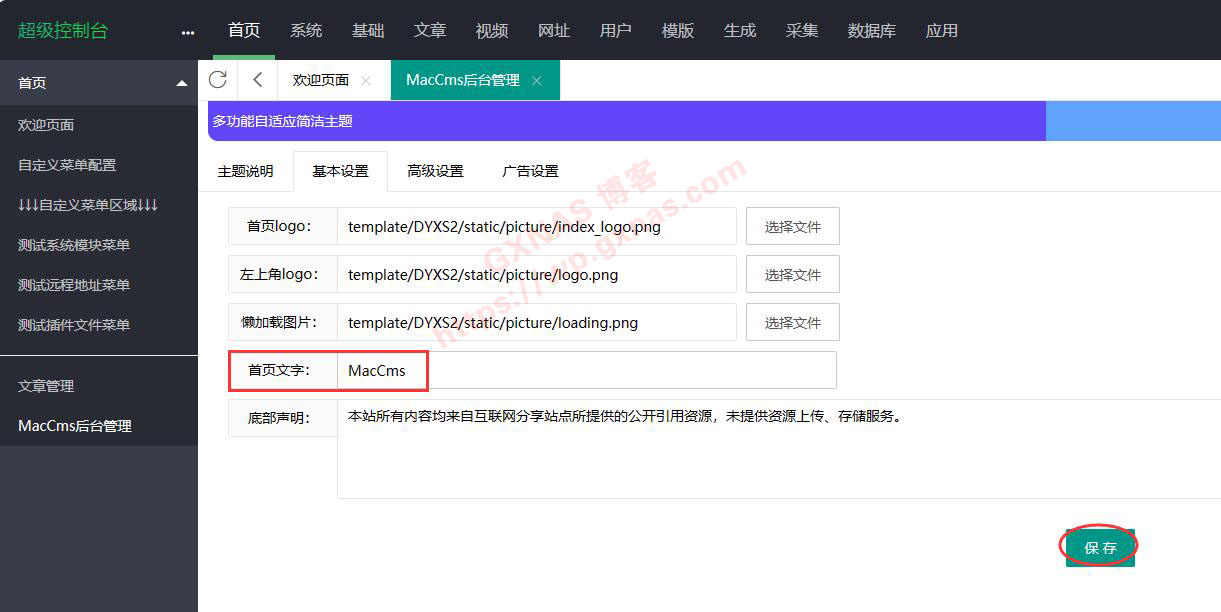Open 自定义菜单配置 in the sidebar
Image resolution: width=1221 pixels, height=612 pixels.
(x=67, y=165)
